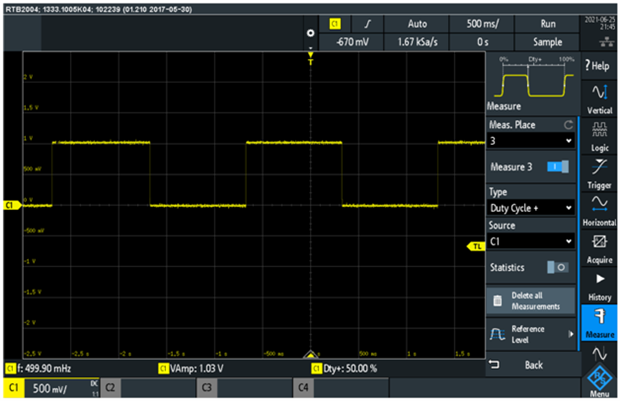Click the white triangle marker at bottom center
Viewport: 620px width, 401px height.
[310, 354]
